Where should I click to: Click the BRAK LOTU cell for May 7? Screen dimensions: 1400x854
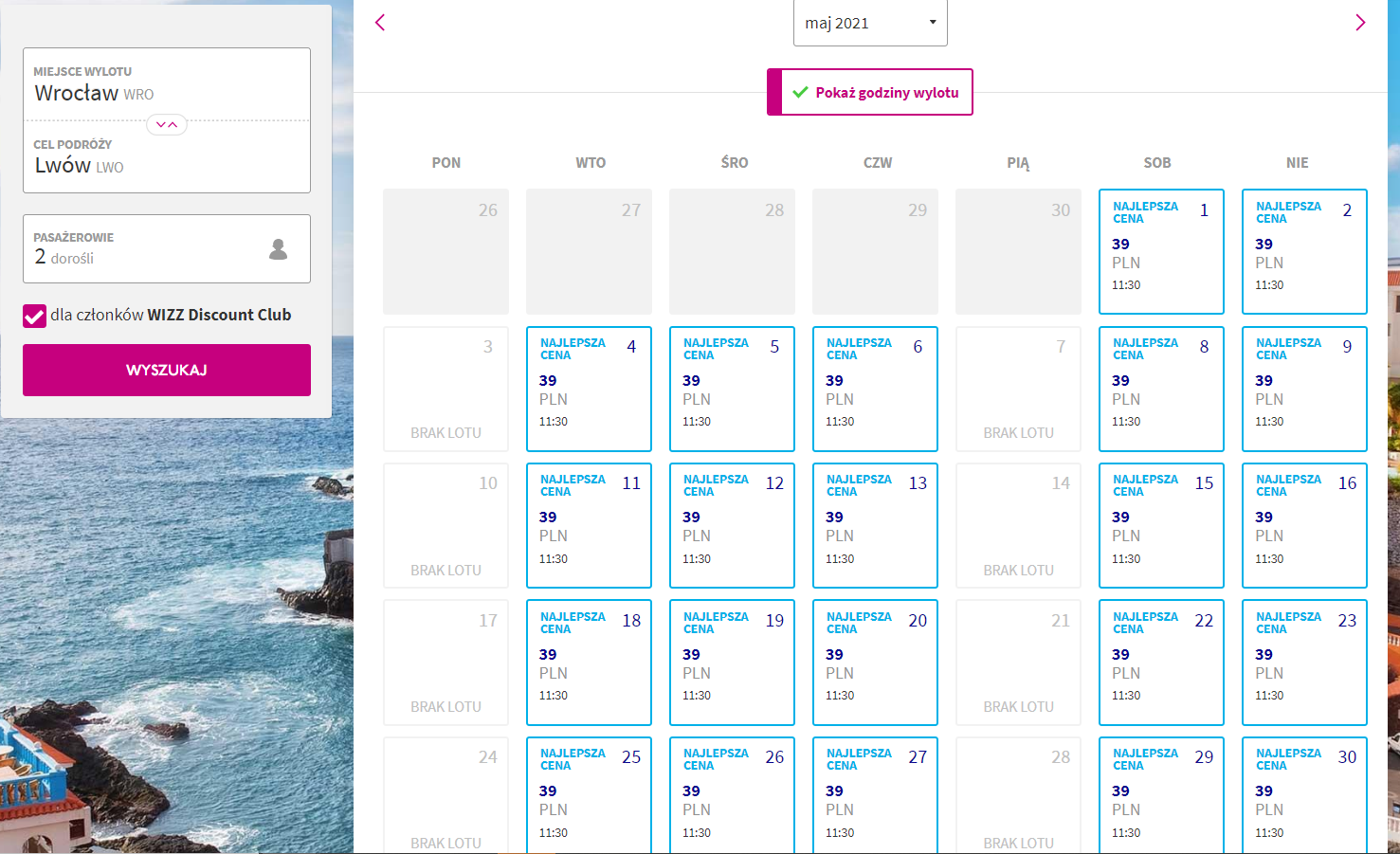point(1018,389)
